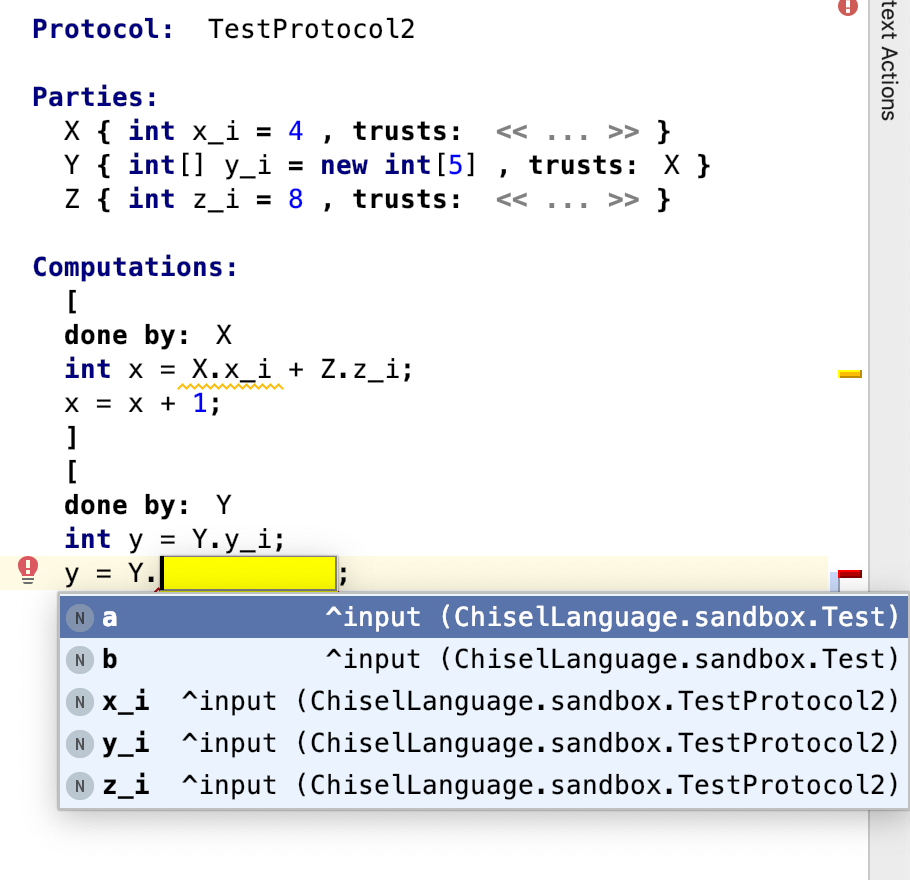This screenshot has height=880, width=910.
Task: Expand folded trusts list of party Z
Action: point(566,199)
